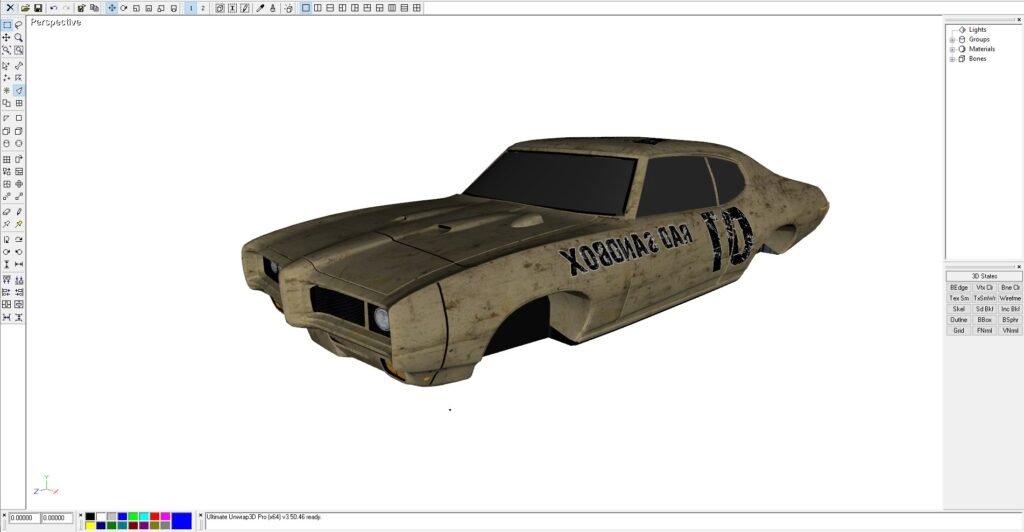Select the lasso selection tool
This screenshot has width=1024, height=532.
tap(19, 25)
